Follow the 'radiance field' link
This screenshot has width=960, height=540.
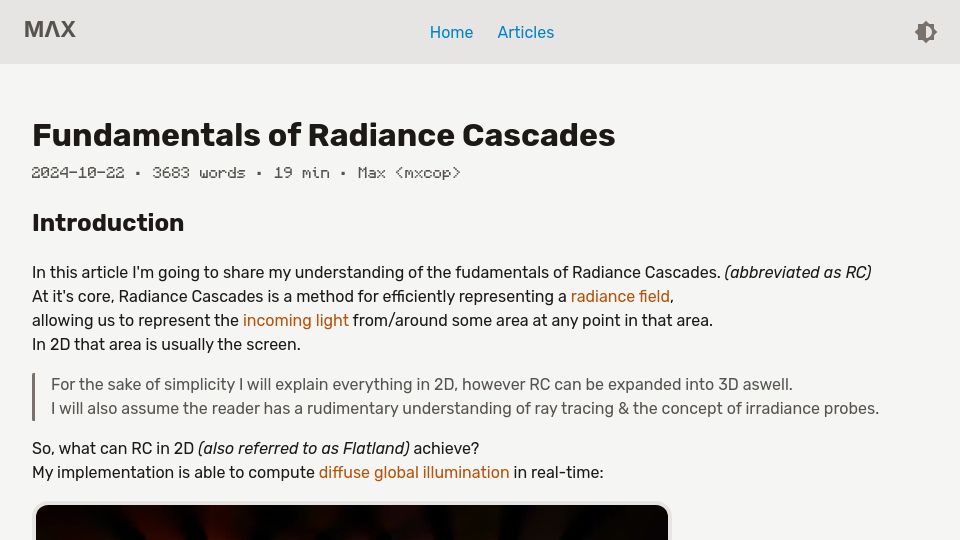tap(620, 296)
